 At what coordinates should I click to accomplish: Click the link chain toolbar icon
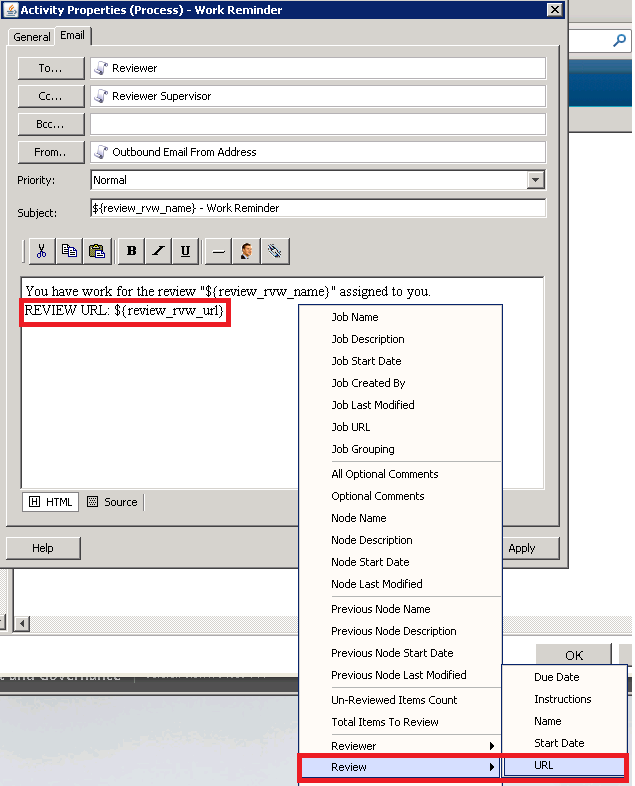point(275,251)
